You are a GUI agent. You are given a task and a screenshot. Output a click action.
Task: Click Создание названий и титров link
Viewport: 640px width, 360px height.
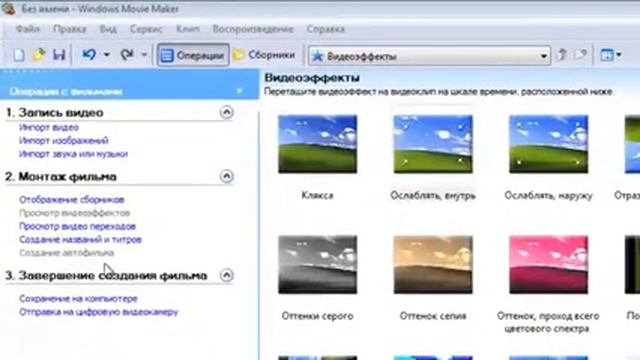pyautogui.click(x=80, y=240)
